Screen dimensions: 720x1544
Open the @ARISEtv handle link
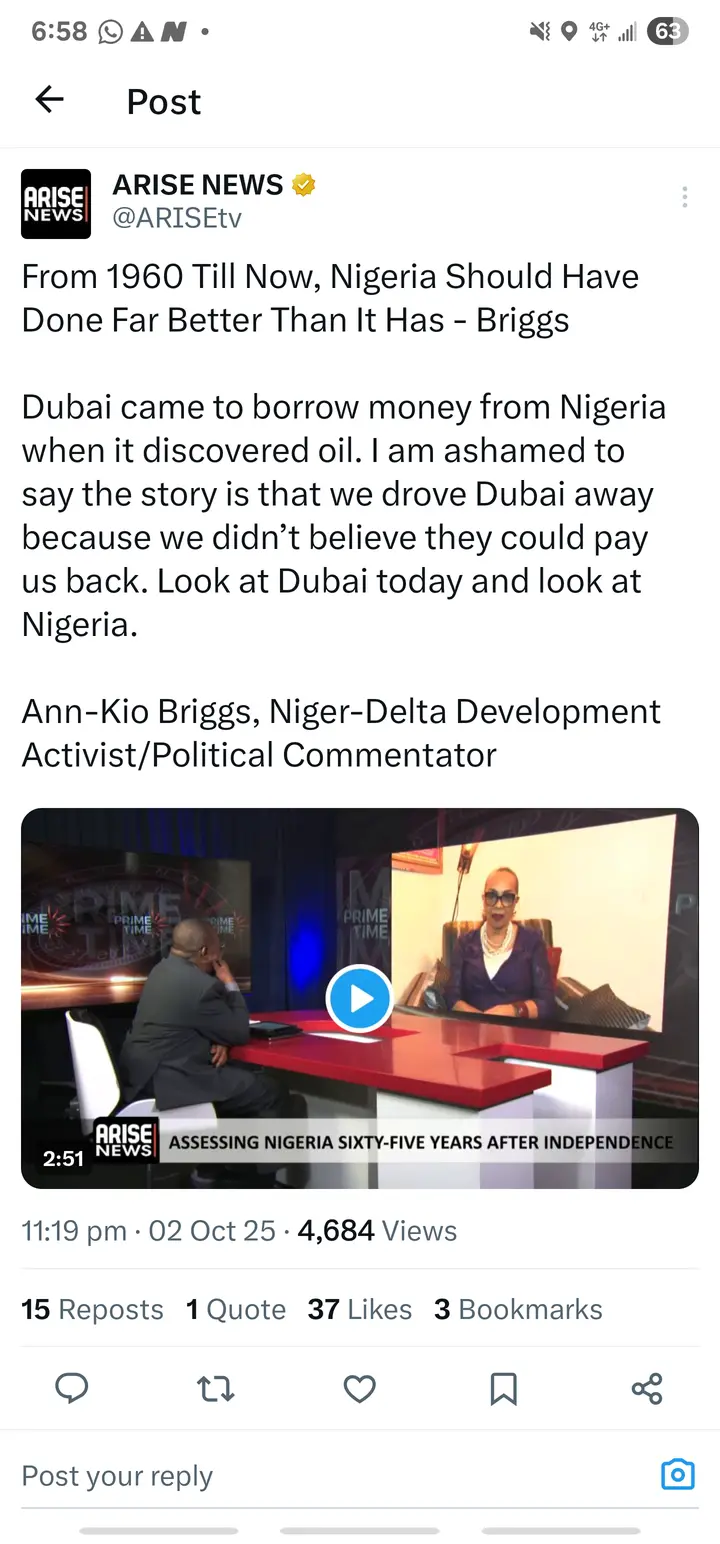tap(177, 217)
